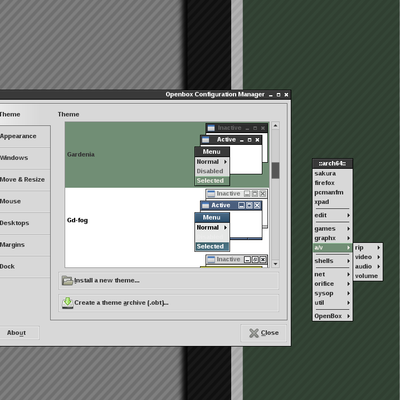Viewport: 400px width, 400px height.
Task: Click the folder icon on Install theme
Action: click(x=67, y=281)
